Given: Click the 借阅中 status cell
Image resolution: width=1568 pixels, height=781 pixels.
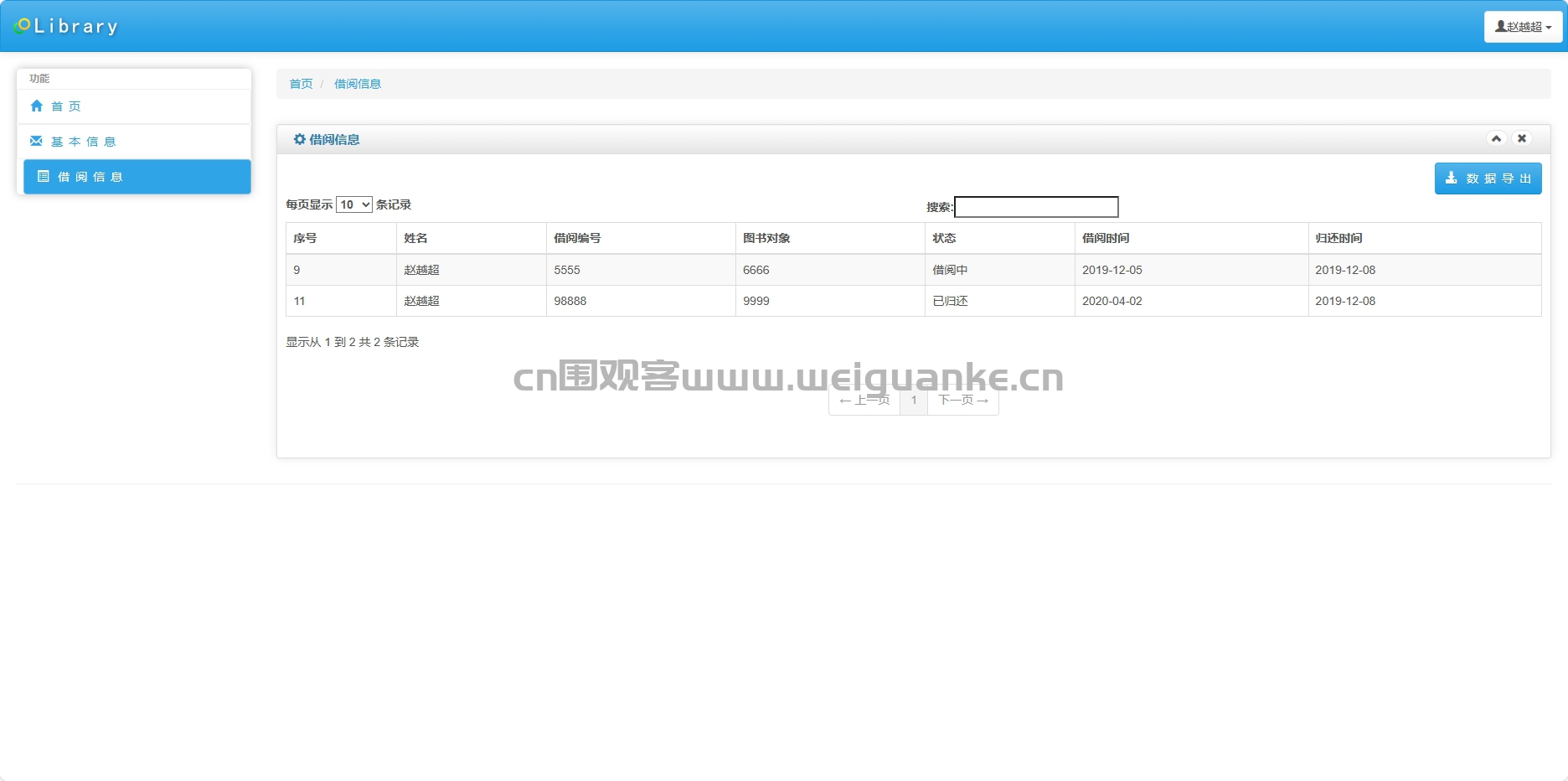Looking at the screenshot, I should coord(1000,270).
